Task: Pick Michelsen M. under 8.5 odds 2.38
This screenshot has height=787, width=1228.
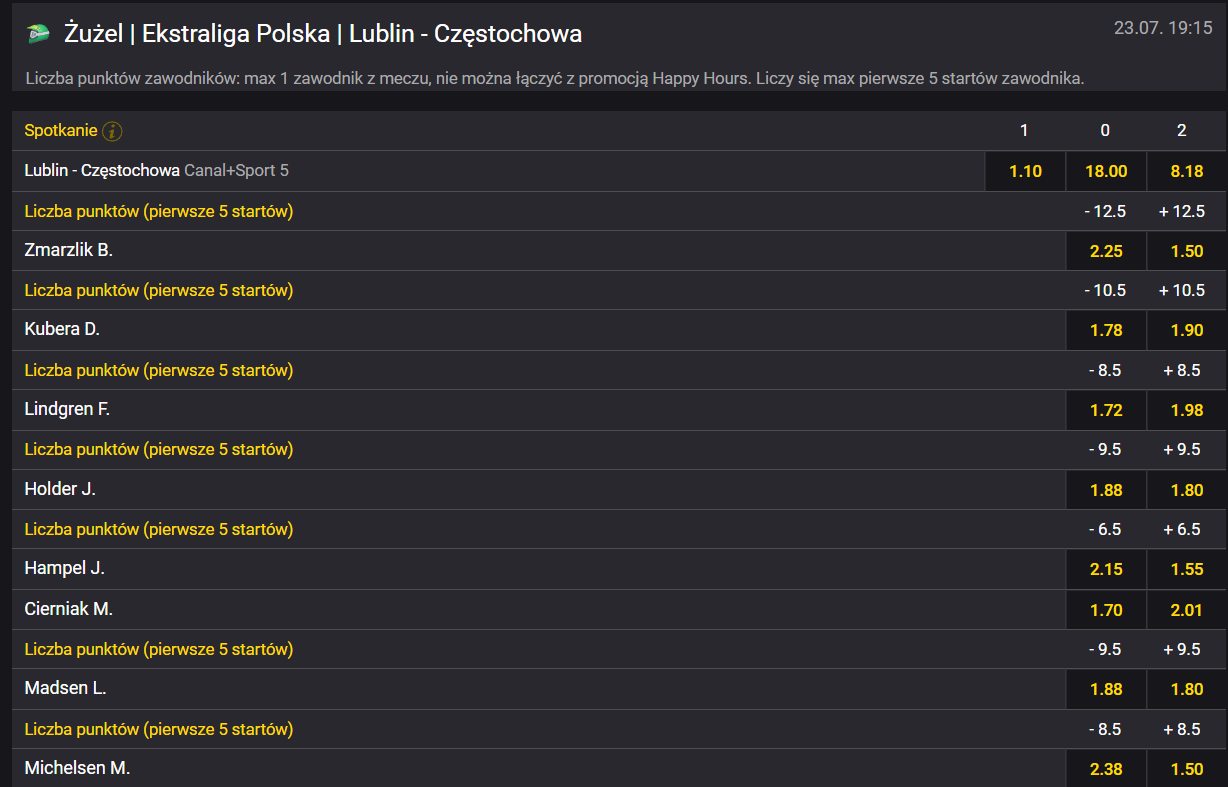Action: pyautogui.click(x=1106, y=769)
